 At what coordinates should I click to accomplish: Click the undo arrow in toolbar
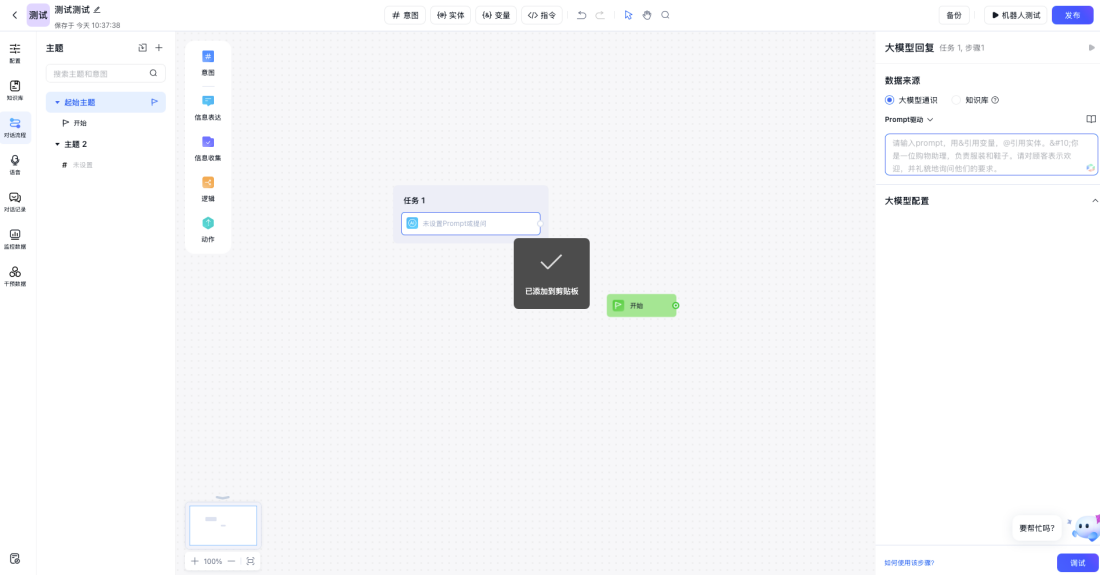[x=581, y=15]
